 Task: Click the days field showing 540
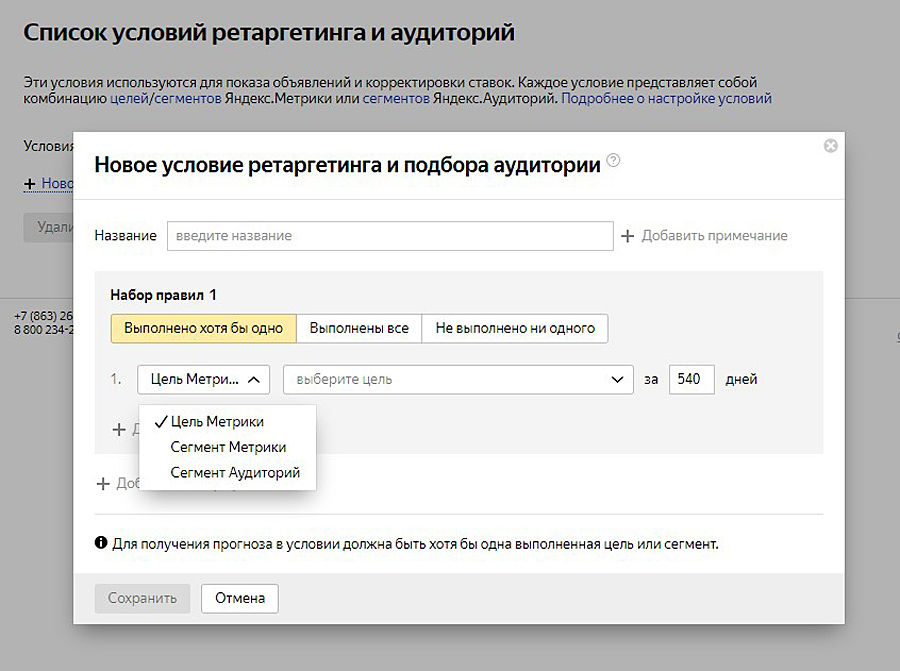click(x=691, y=380)
